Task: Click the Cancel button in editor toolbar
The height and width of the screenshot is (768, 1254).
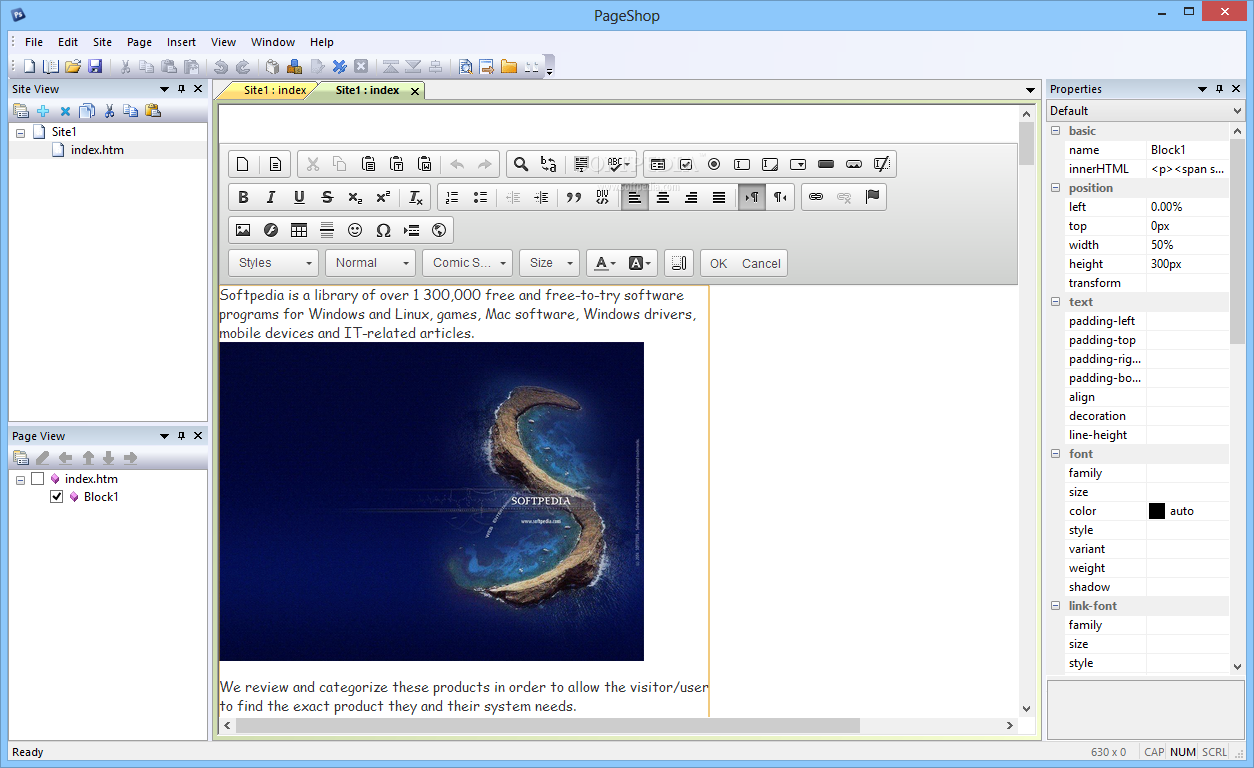Action: pos(761,263)
